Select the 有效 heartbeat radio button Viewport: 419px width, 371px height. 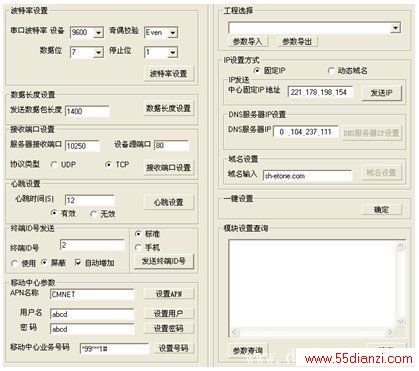[x=54, y=213]
